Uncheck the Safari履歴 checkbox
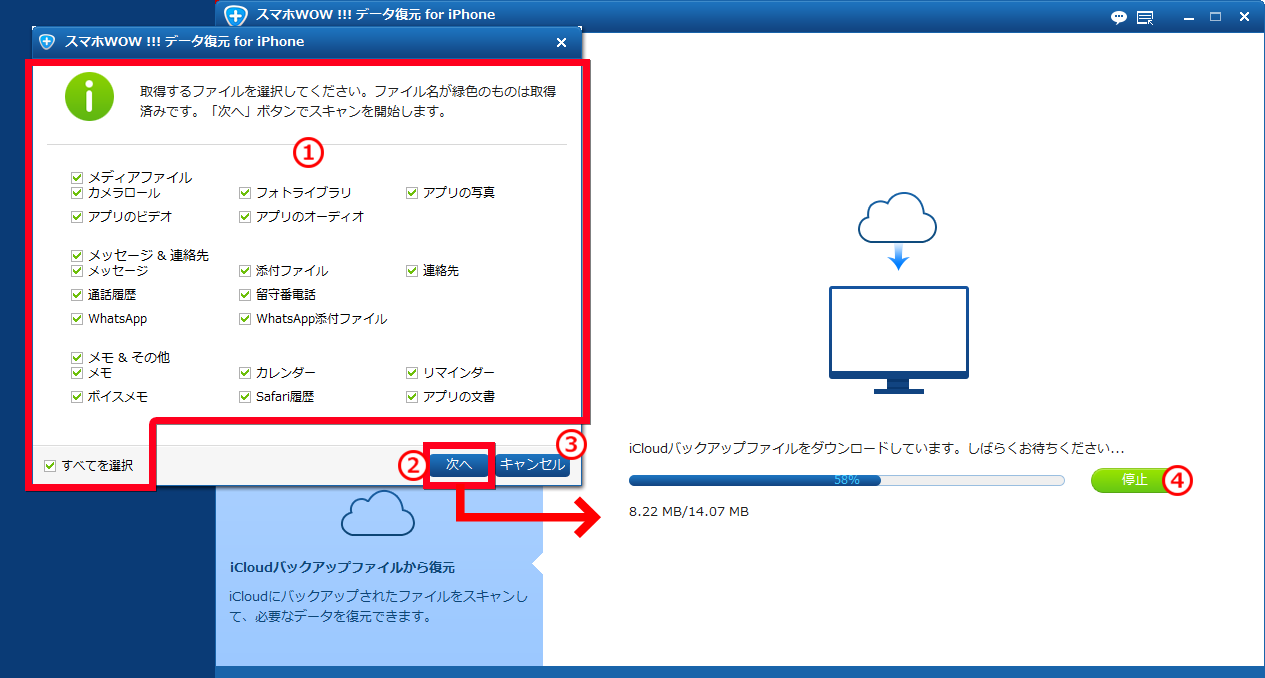Viewport: 1265px width, 678px height. pyautogui.click(x=245, y=396)
